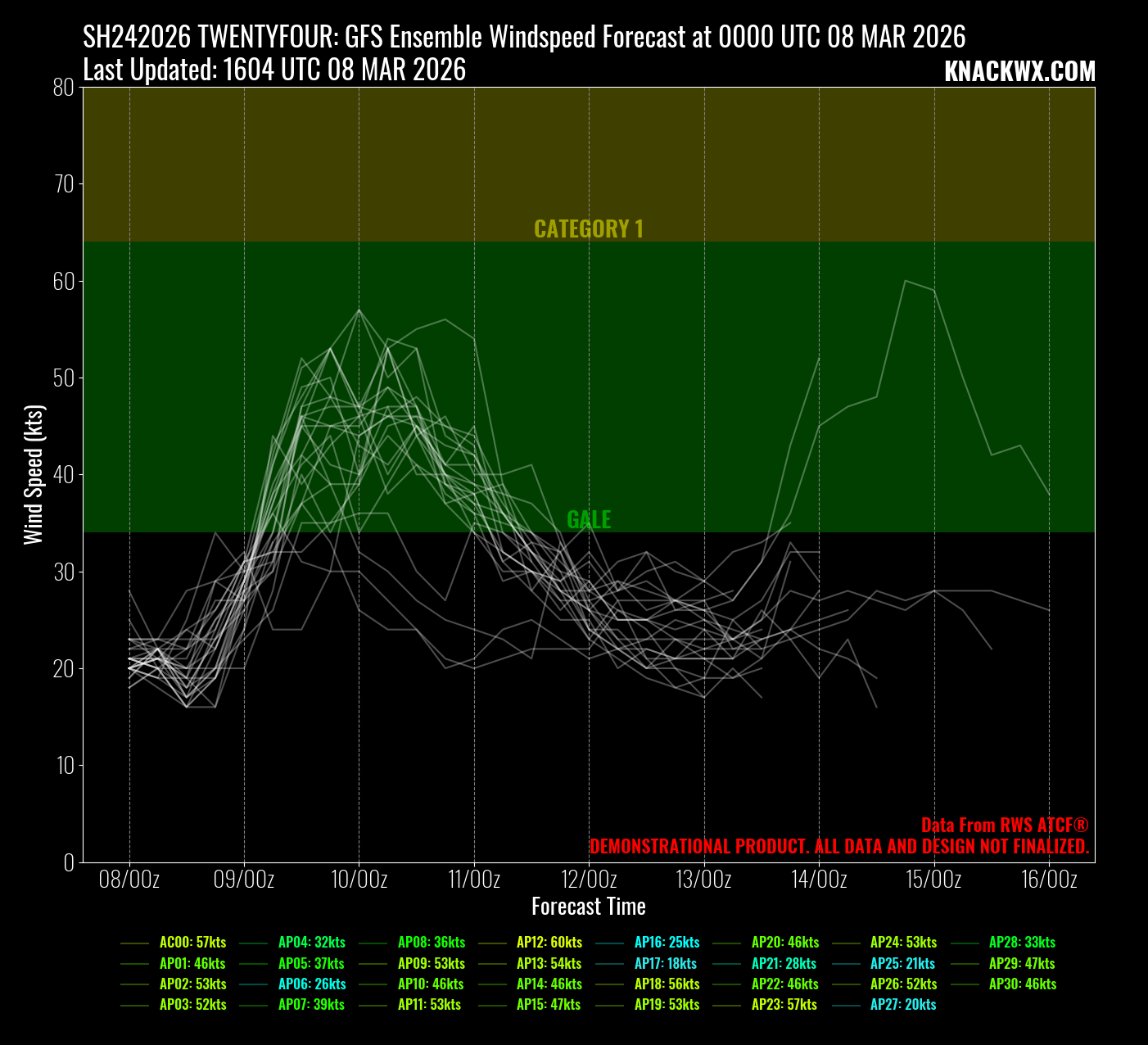This screenshot has width=1148, height=1045.
Task: Click the 14/00z tick on time axis
Action: [x=819, y=880]
